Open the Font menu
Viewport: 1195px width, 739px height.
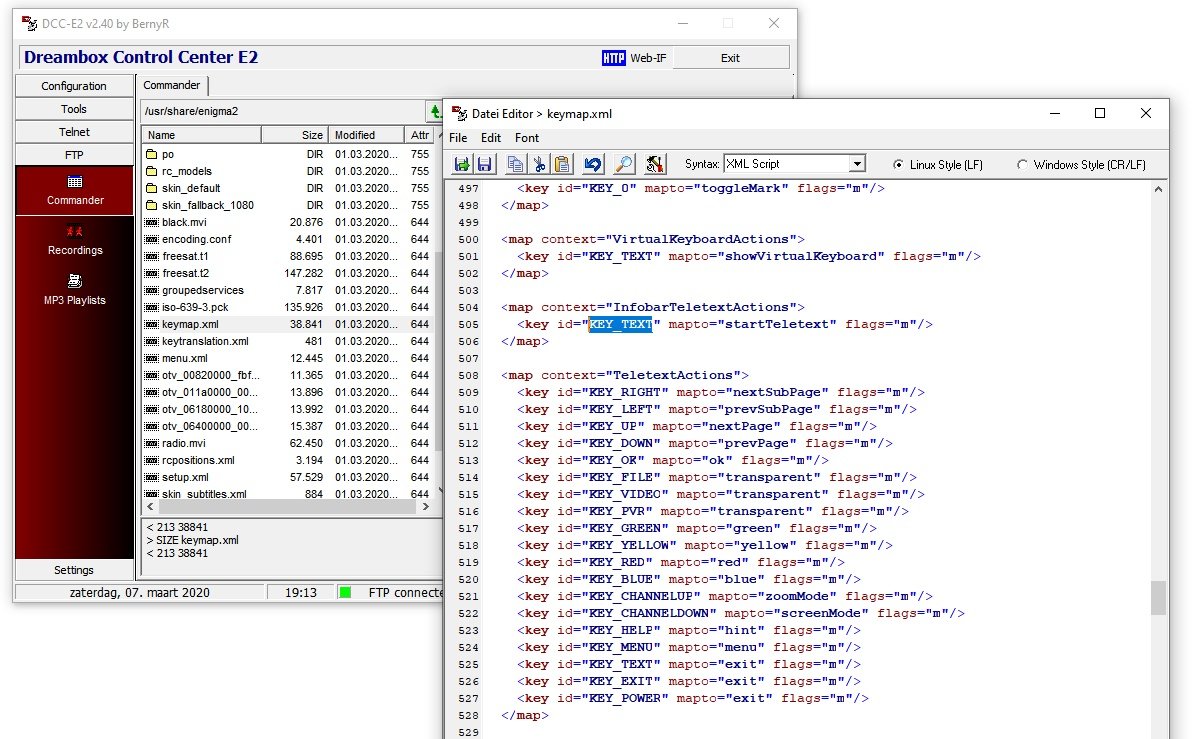[x=527, y=138]
